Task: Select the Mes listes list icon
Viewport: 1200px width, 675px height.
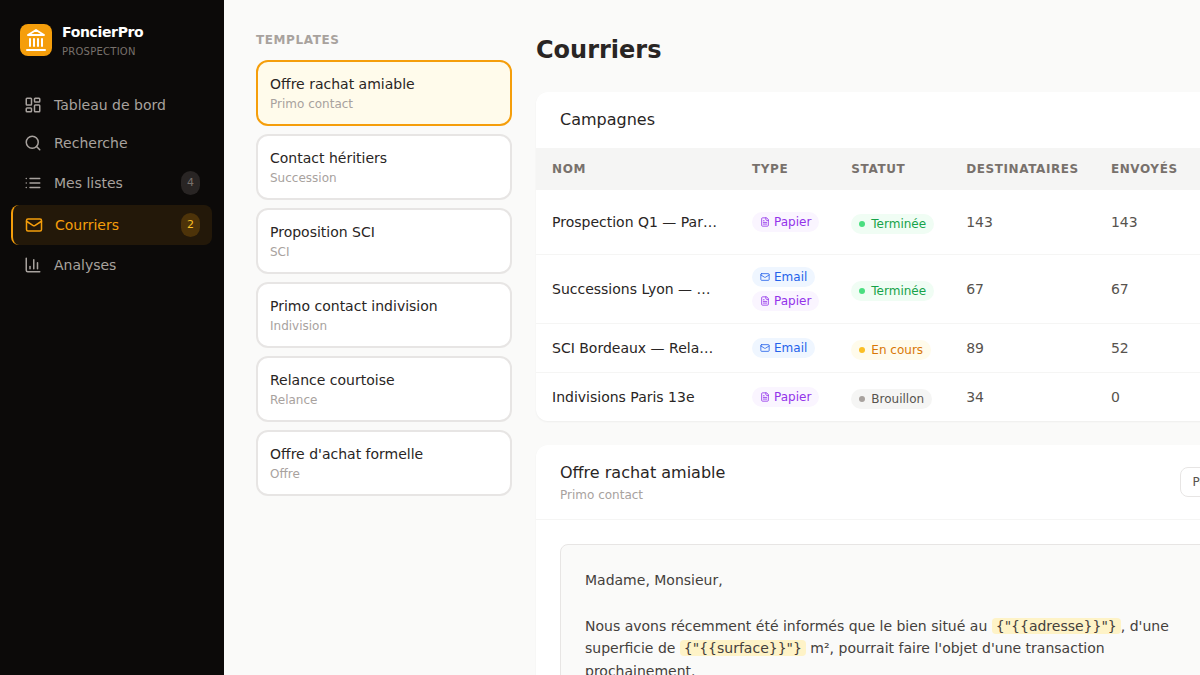Action: point(33,183)
